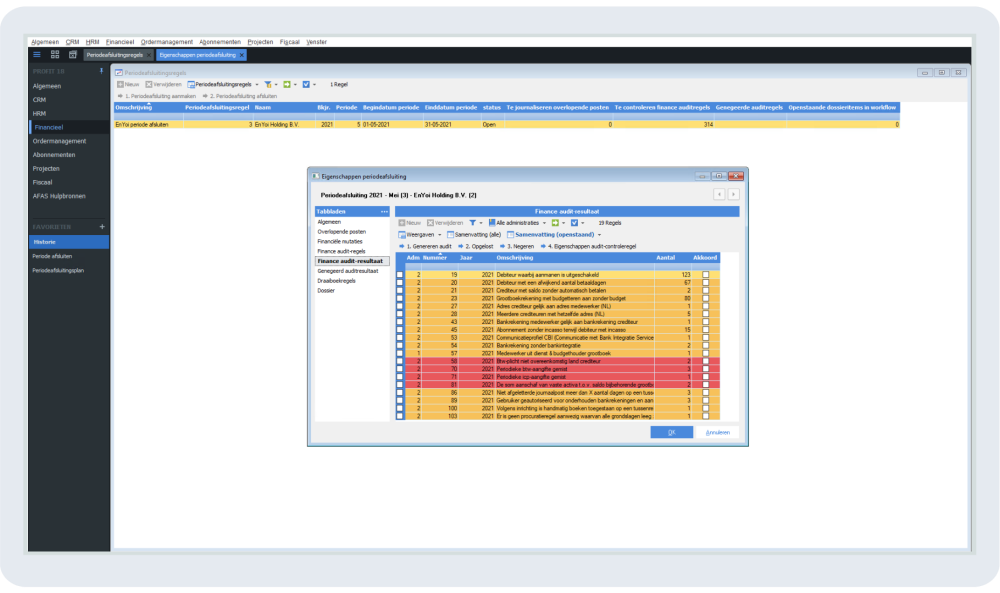
Task: Go to previous record with left arrow
Action: tap(718, 194)
